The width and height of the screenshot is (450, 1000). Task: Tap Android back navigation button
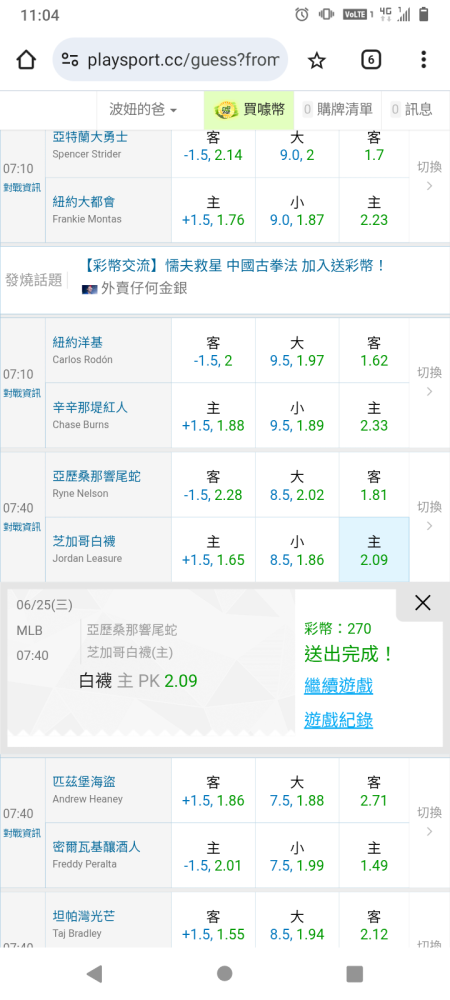point(94,973)
